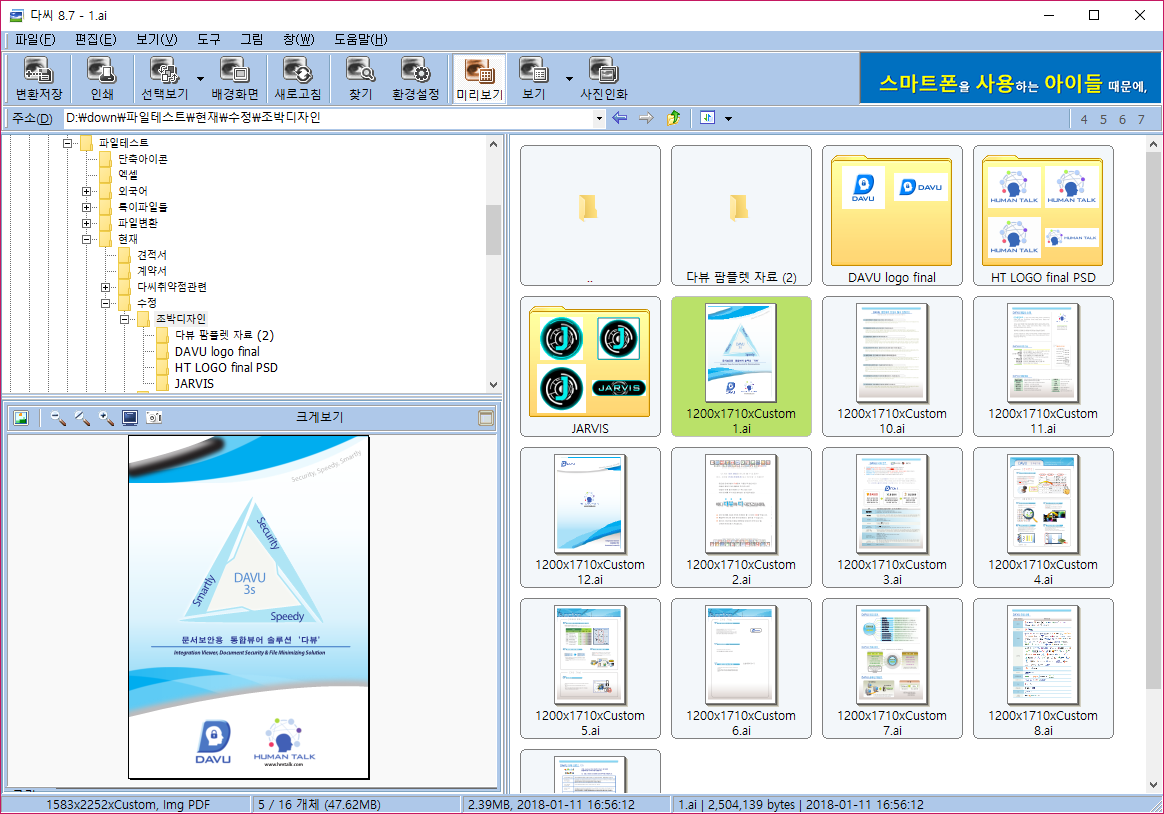
Task: Click the 변환저장 (convert and save) toolbar icon
Action: coord(39,78)
